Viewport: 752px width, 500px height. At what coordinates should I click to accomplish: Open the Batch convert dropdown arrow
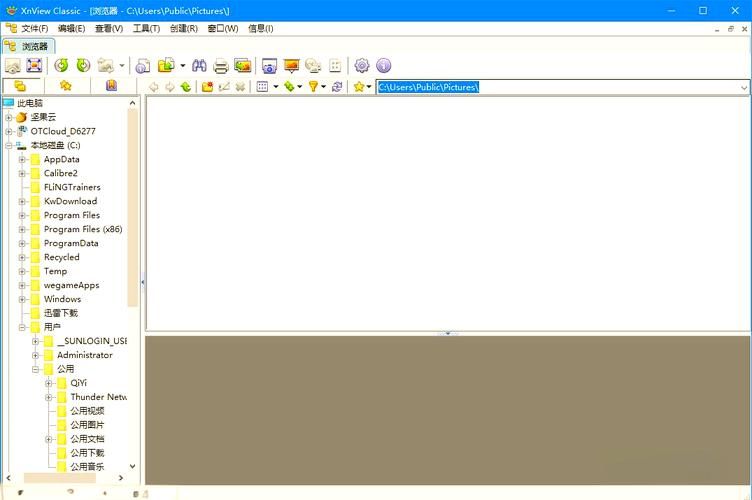click(183, 66)
